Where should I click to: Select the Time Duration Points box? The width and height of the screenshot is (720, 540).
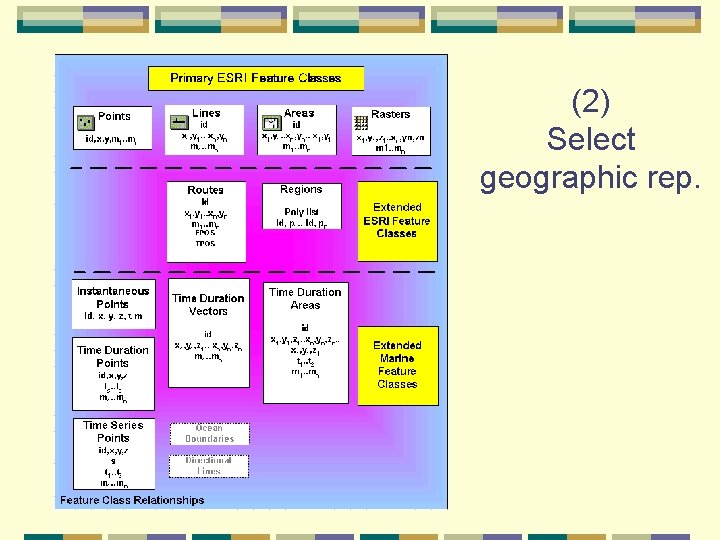[113, 374]
